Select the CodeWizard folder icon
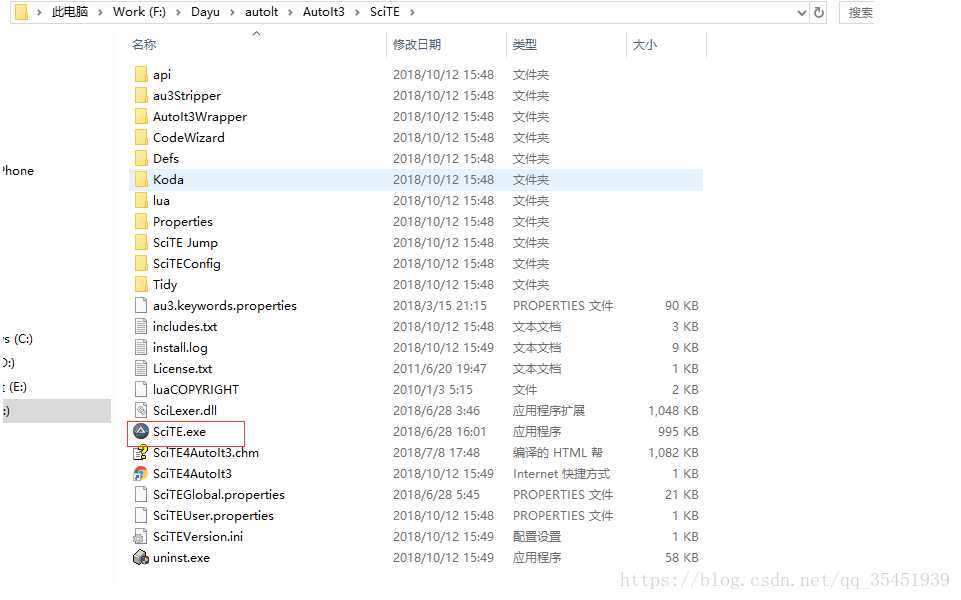 point(141,137)
